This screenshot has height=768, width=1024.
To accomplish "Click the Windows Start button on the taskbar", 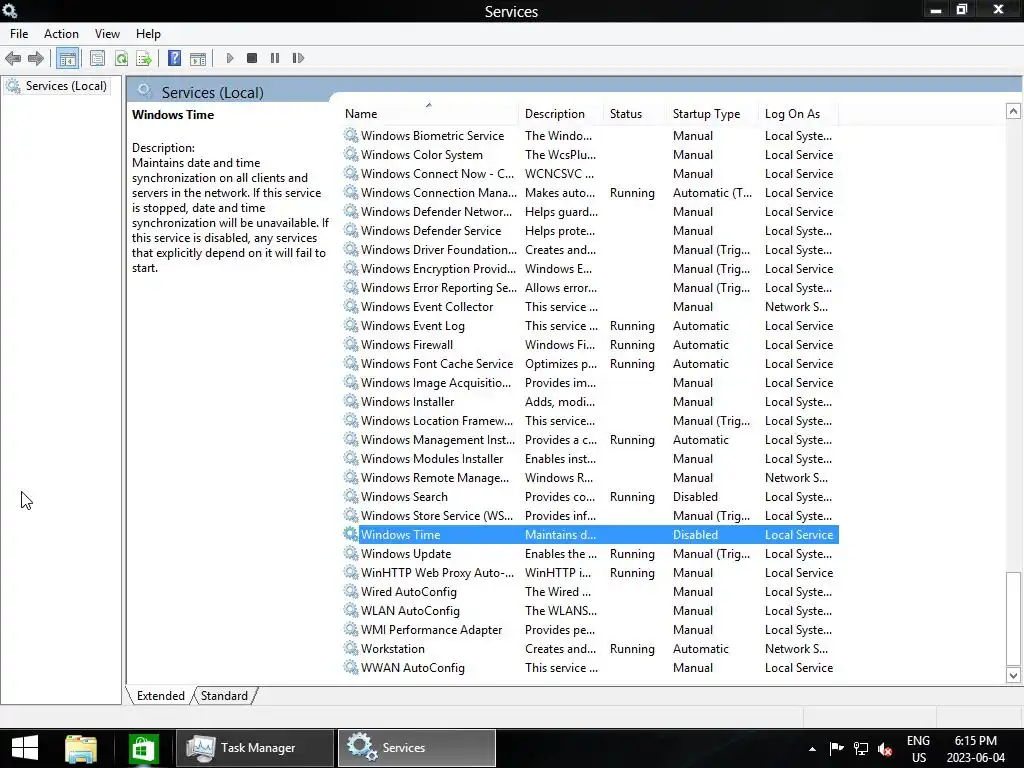I will [25, 748].
